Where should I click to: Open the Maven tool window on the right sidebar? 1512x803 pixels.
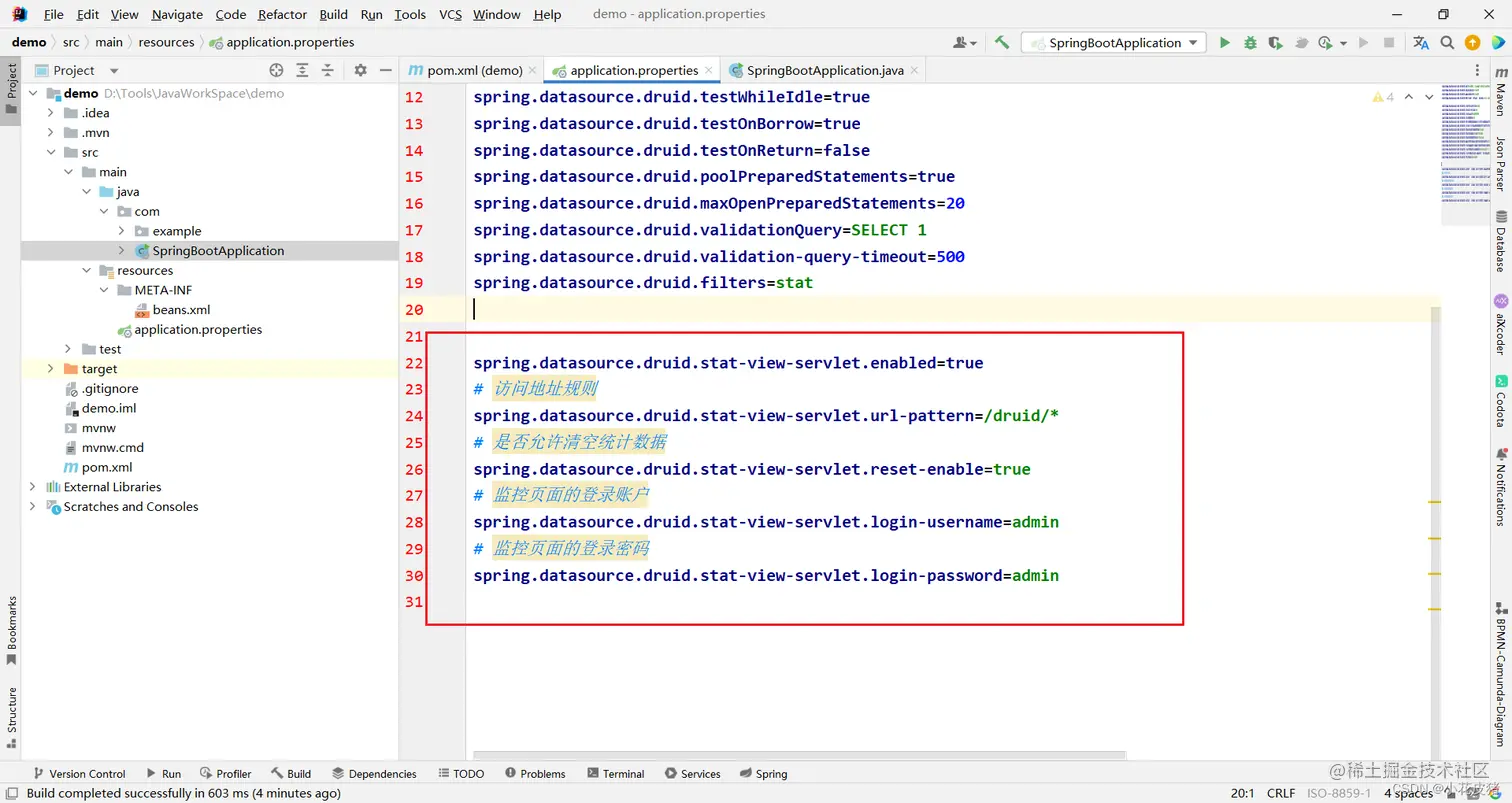click(x=1500, y=93)
